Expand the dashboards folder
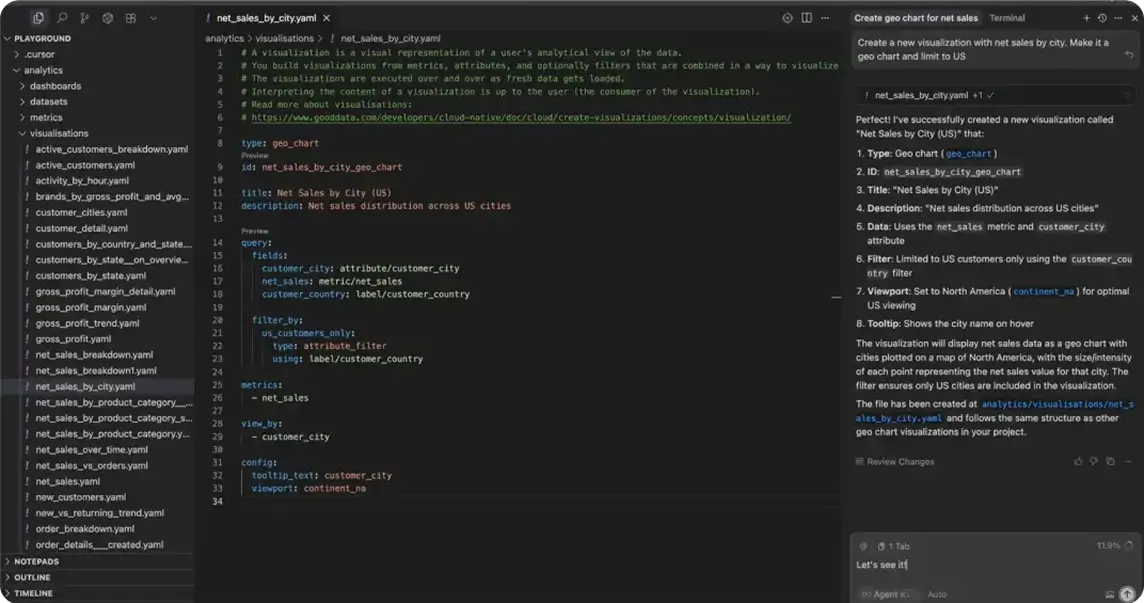Image resolution: width=1144 pixels, height=603 pixels. point(55,86)
